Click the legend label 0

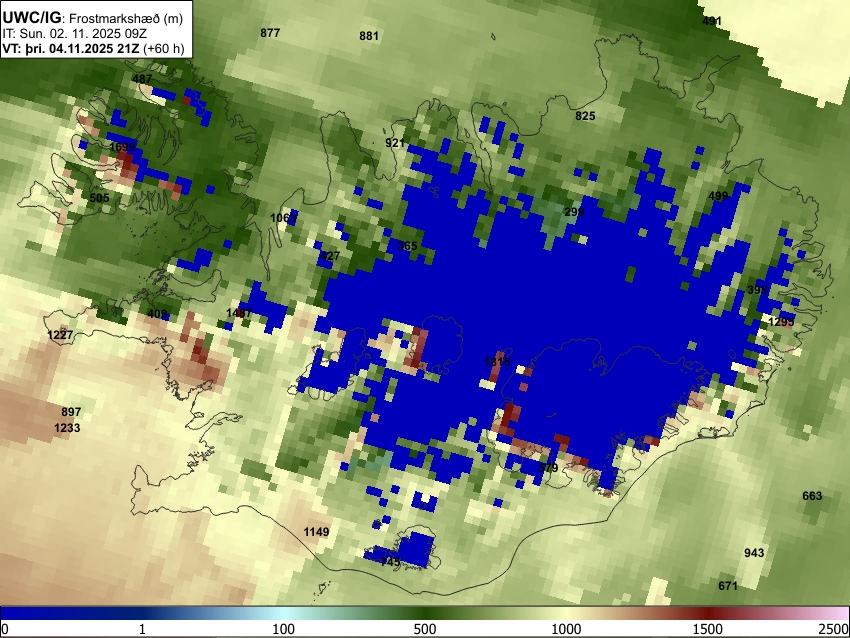tap(5, 629)
